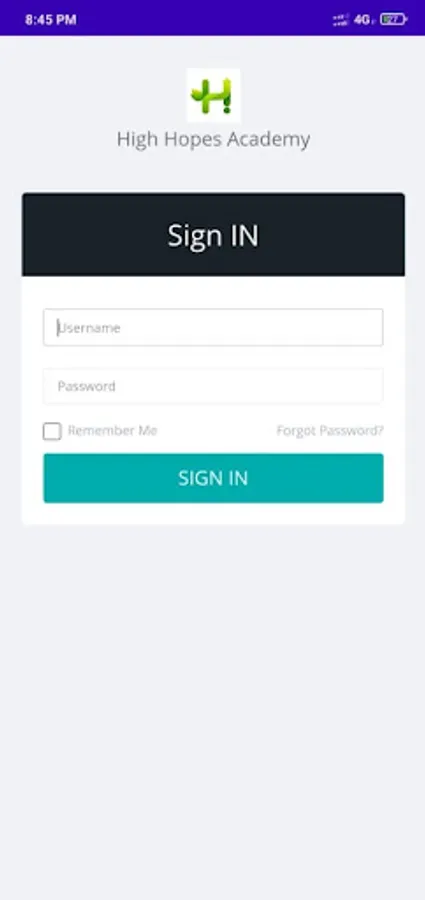Focus the Password input field
This screenshot has height=900, width=425.
pos(213,386)
